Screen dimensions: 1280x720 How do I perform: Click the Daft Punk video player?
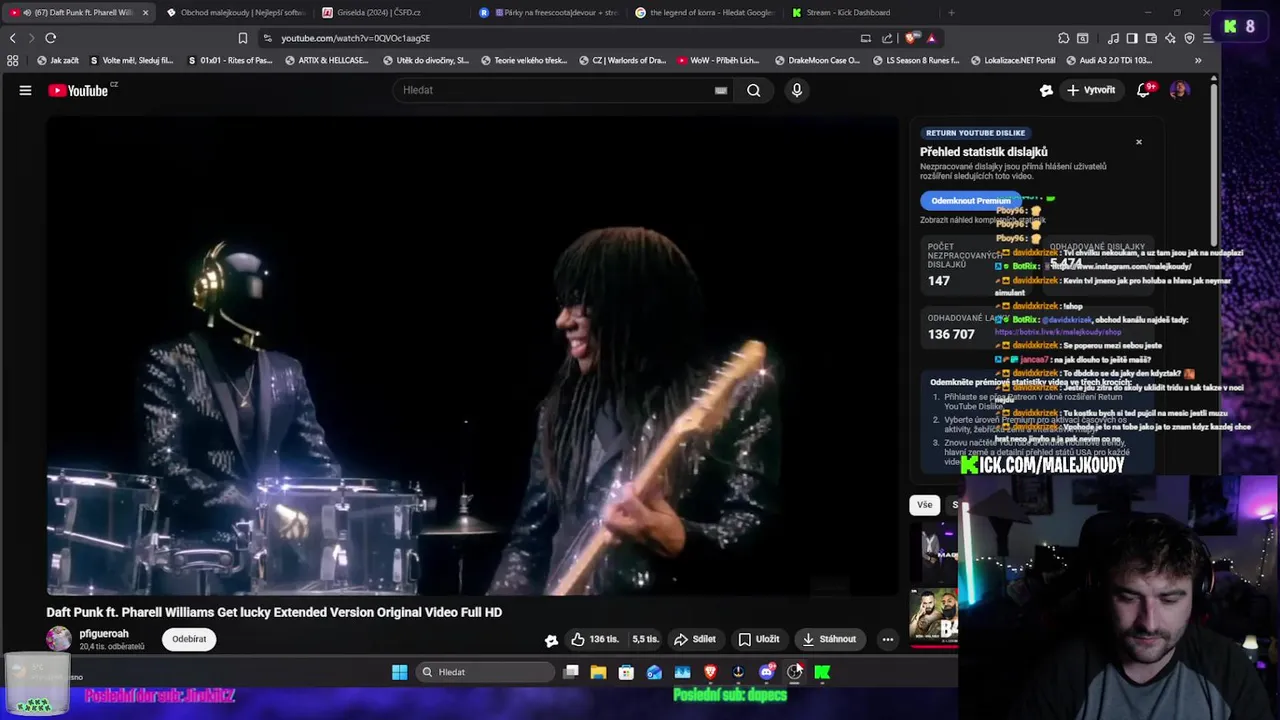tap(473, 356)
